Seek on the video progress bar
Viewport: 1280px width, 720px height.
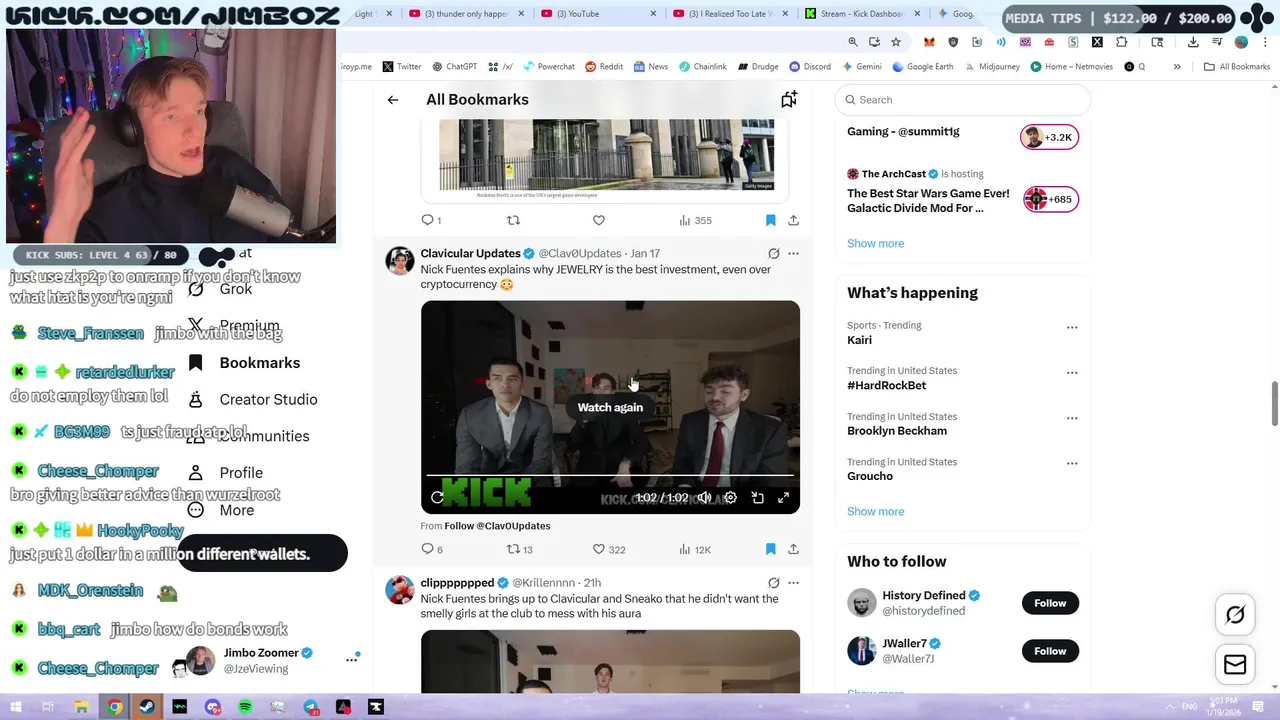610,476
